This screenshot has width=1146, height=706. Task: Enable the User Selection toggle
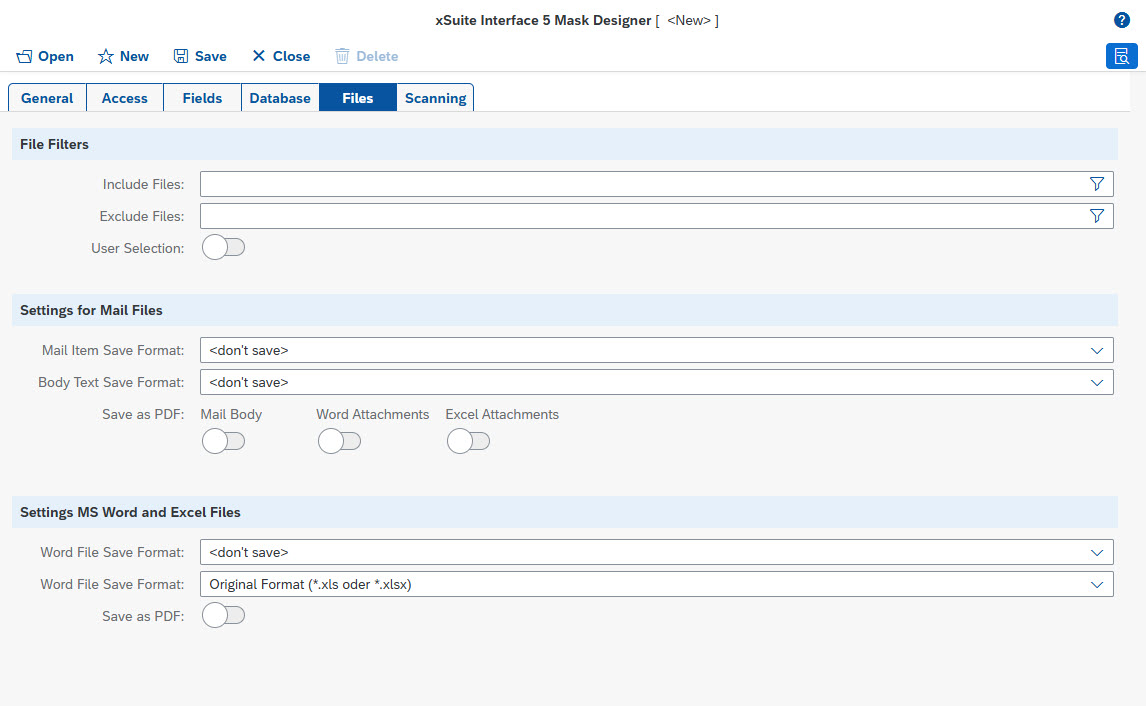pos(223,248)
